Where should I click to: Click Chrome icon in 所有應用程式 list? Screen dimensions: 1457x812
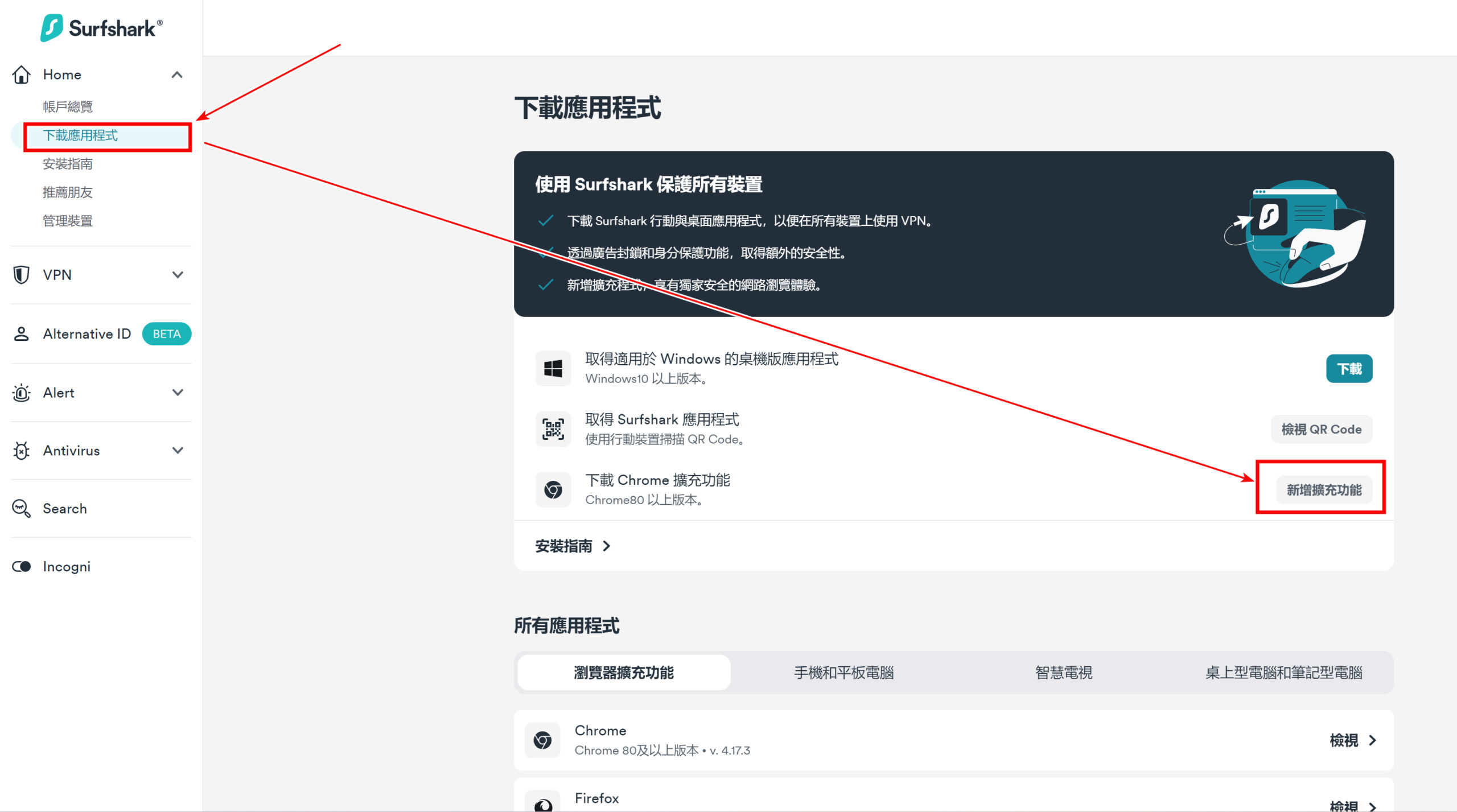pyautogui.click(x=542, y=740)
